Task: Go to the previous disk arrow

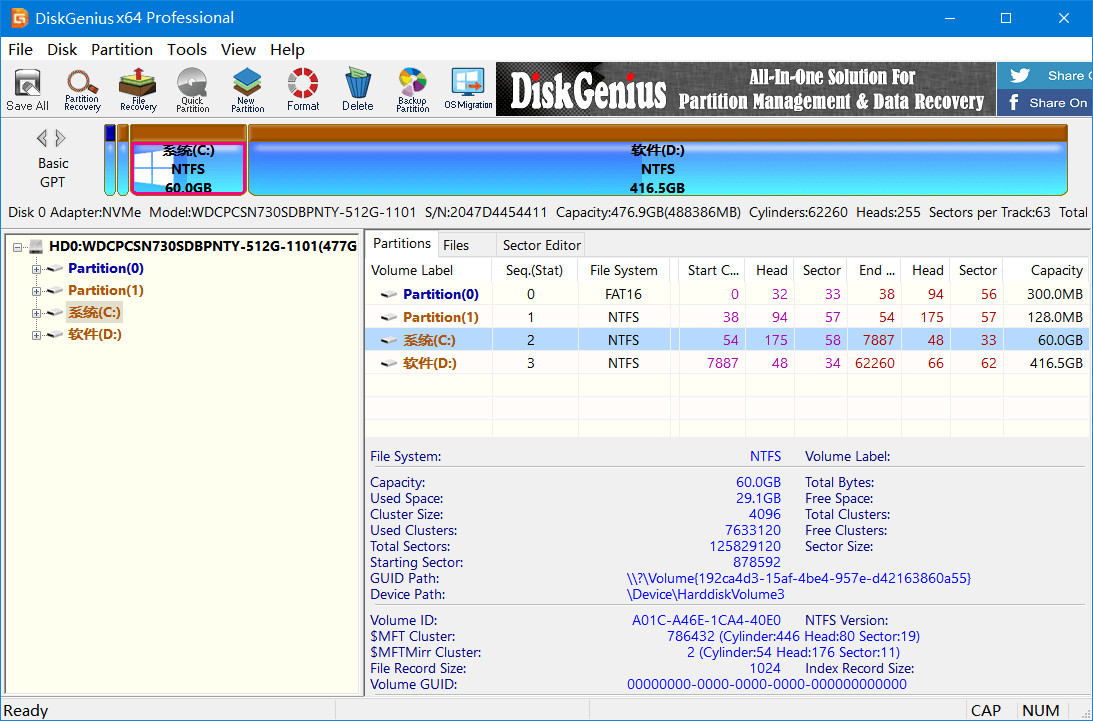Action: [42, 139]
